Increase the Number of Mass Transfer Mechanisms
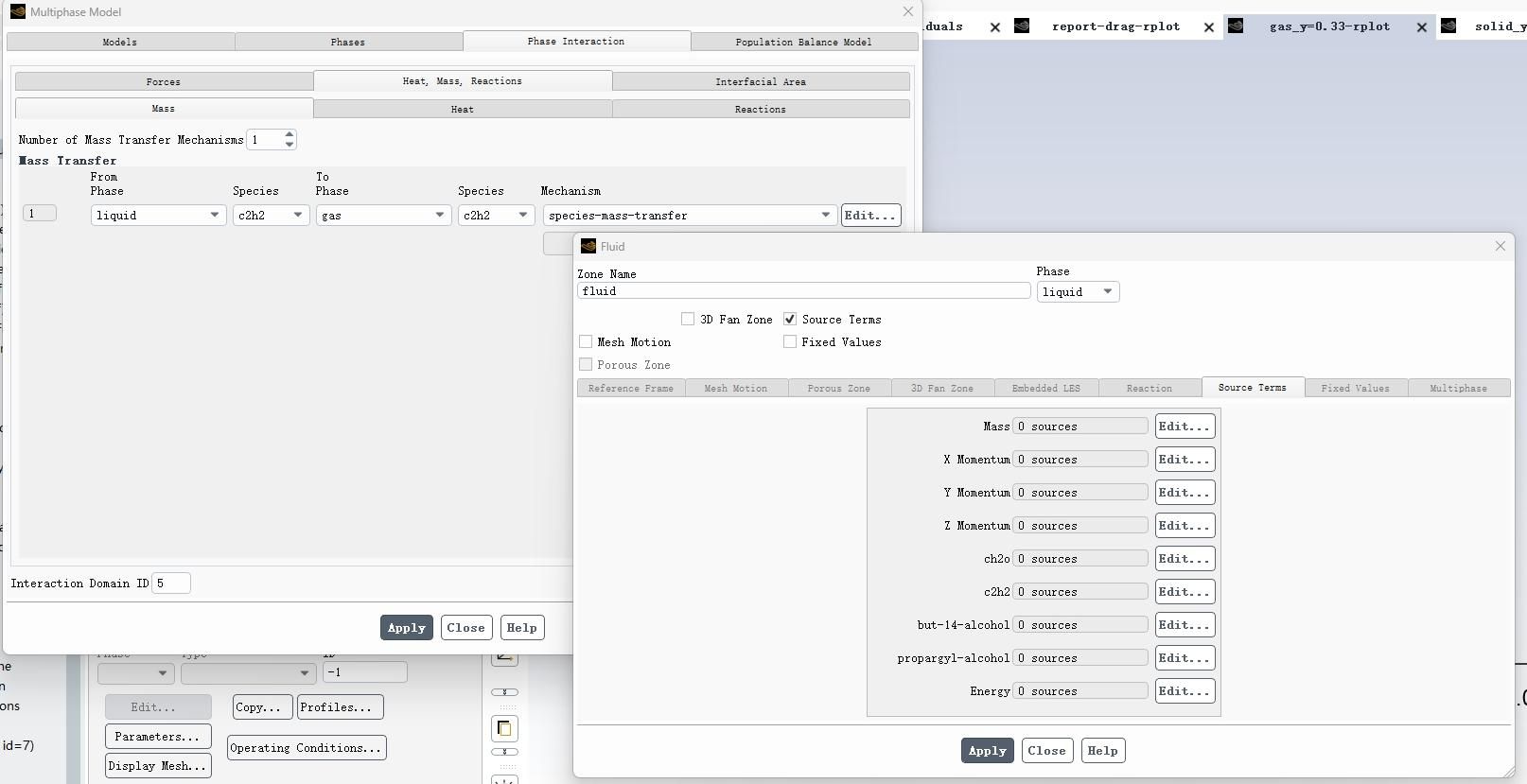This screenshot has height=784, width=1527. (x=290, y=134)
